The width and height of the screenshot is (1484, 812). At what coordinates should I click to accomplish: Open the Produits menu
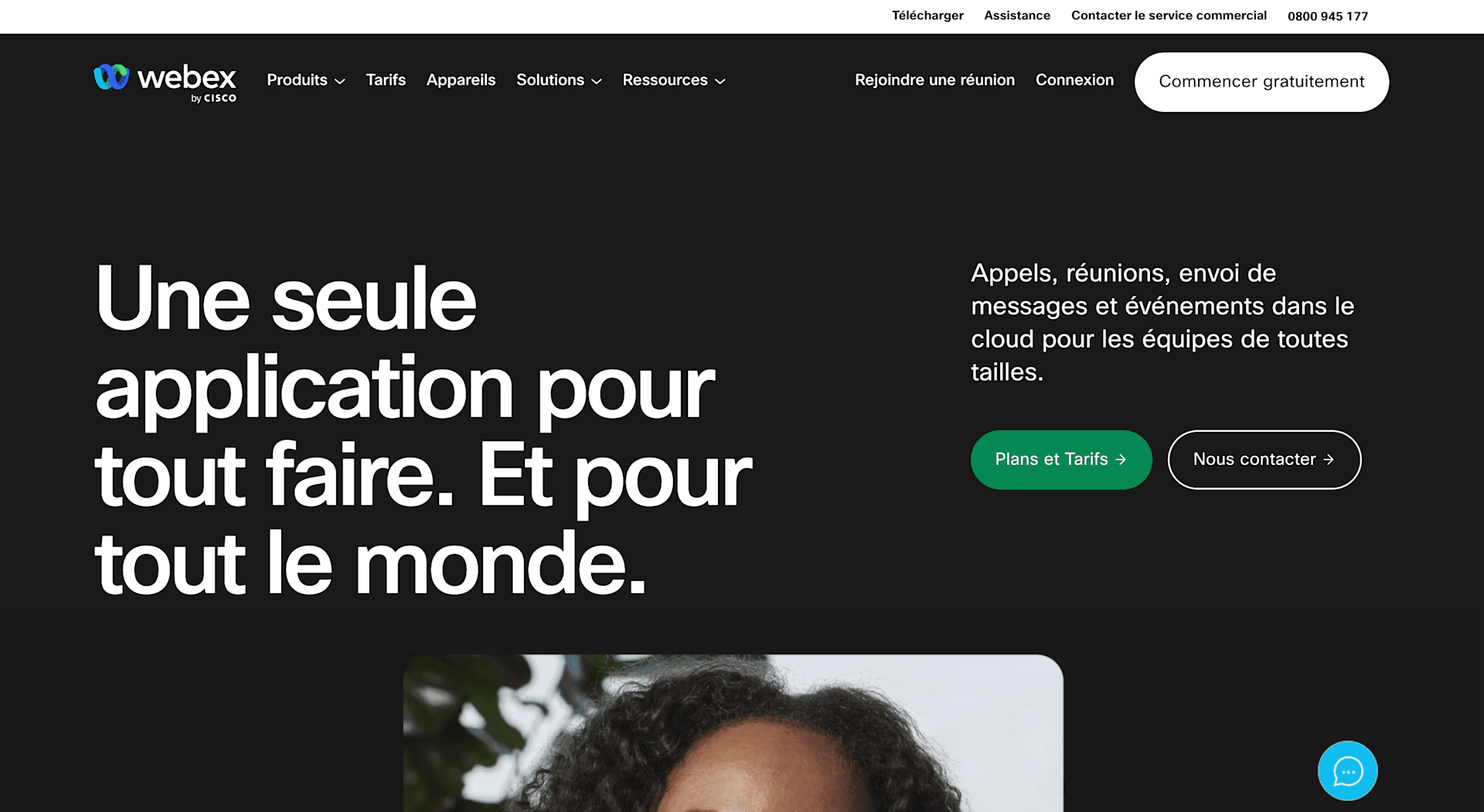pyautogui.click(x=297, y=80)
